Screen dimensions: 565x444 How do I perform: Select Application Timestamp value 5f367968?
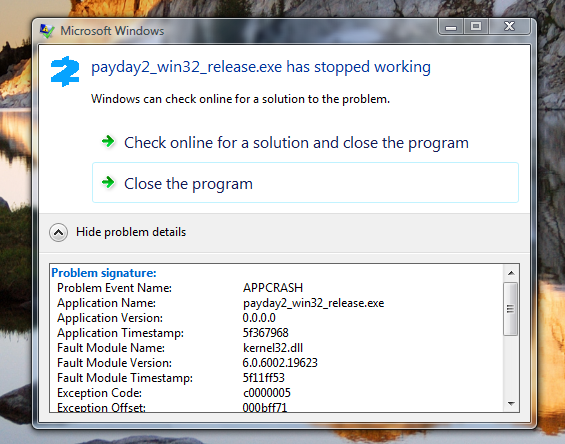click(266, 333)
